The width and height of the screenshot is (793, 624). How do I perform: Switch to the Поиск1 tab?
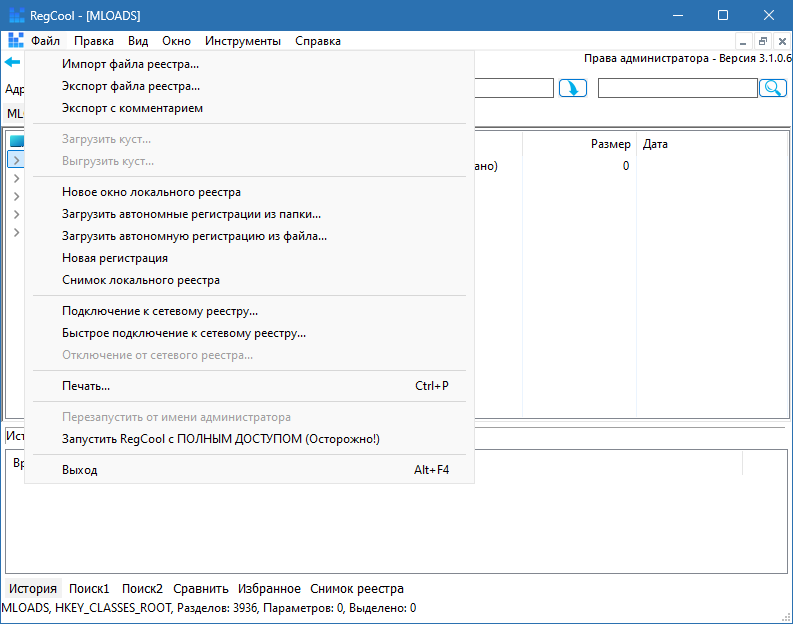coord(89,589)
